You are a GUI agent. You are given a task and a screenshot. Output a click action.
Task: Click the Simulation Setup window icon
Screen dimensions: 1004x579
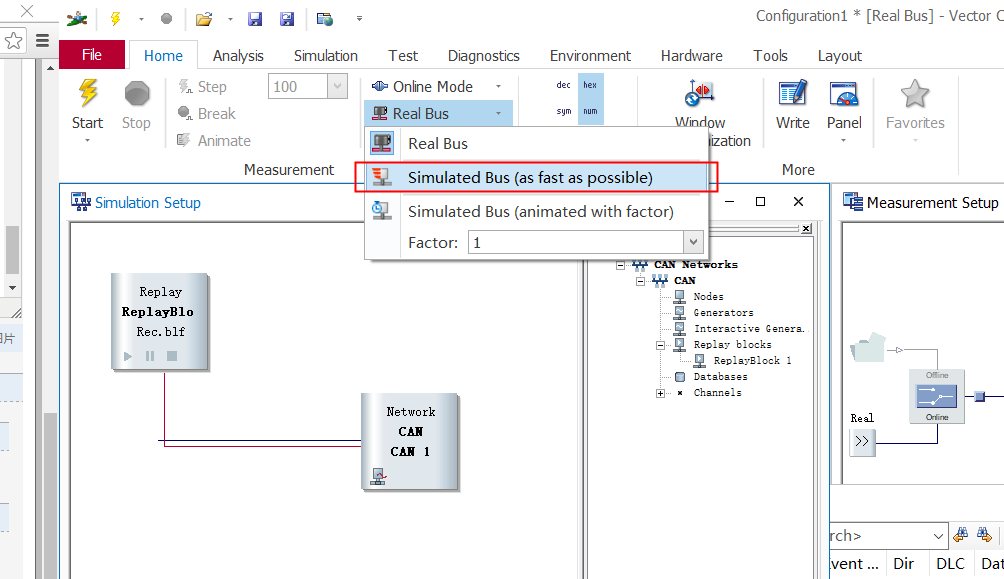(x=81, y=202)
